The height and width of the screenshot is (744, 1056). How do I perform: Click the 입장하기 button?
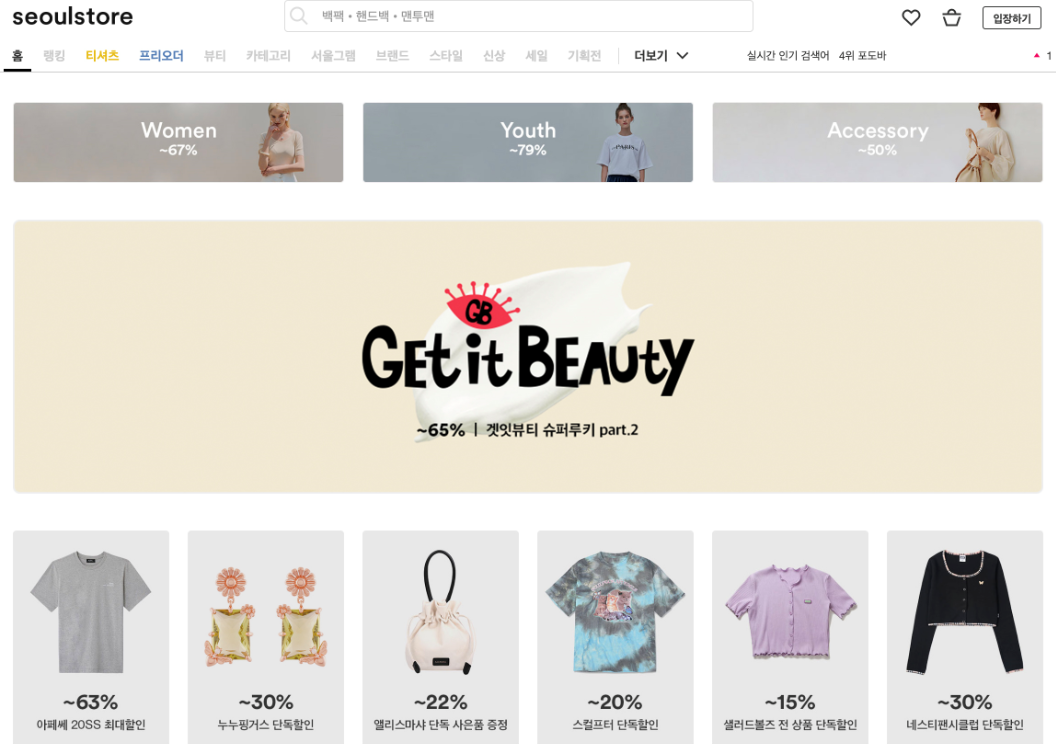(1012, 18)
